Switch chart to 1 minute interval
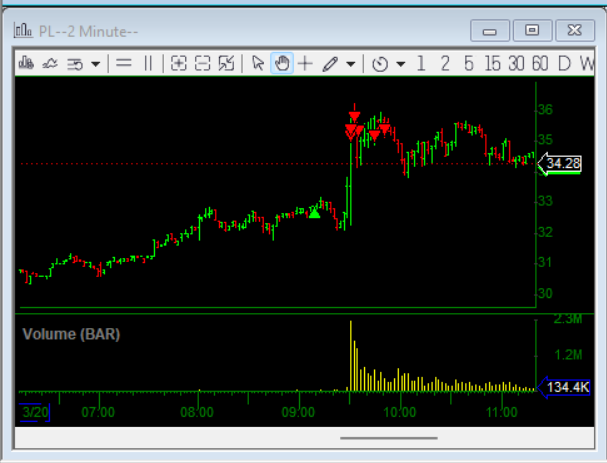Viewport: 607px width, 463px height. click(421, 63)
